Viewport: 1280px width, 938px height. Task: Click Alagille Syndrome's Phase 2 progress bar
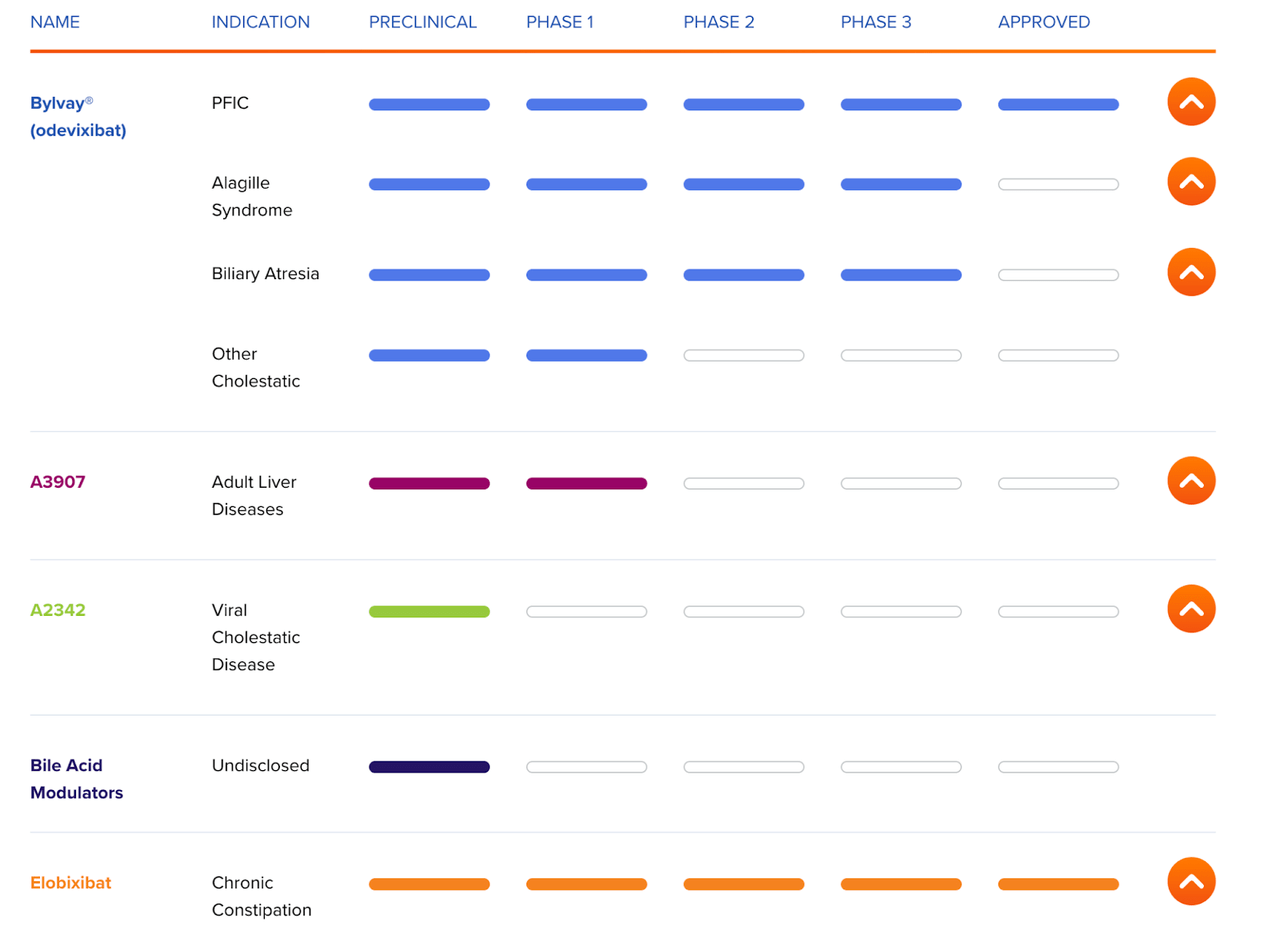[743, 184]
